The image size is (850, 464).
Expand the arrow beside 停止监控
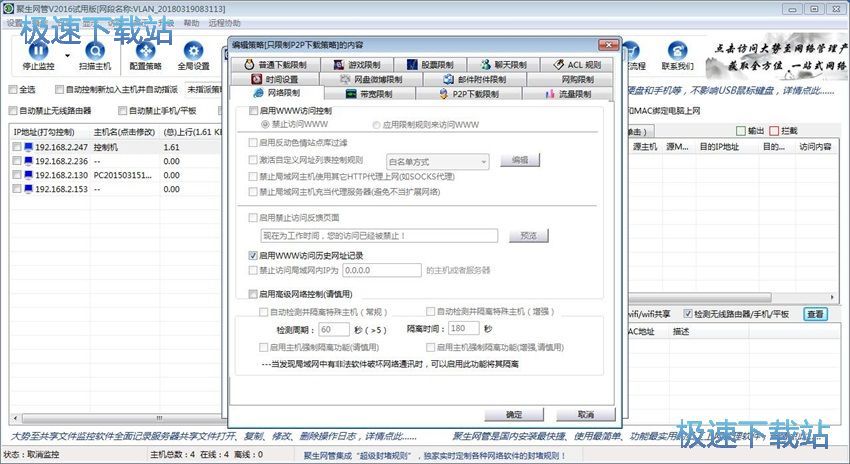(x=68, y=55)
